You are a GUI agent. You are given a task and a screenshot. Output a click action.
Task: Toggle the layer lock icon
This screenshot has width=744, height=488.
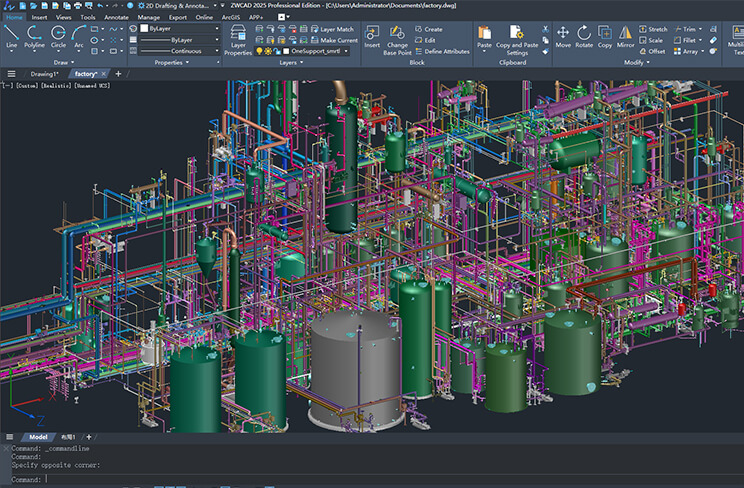(276, 51)
